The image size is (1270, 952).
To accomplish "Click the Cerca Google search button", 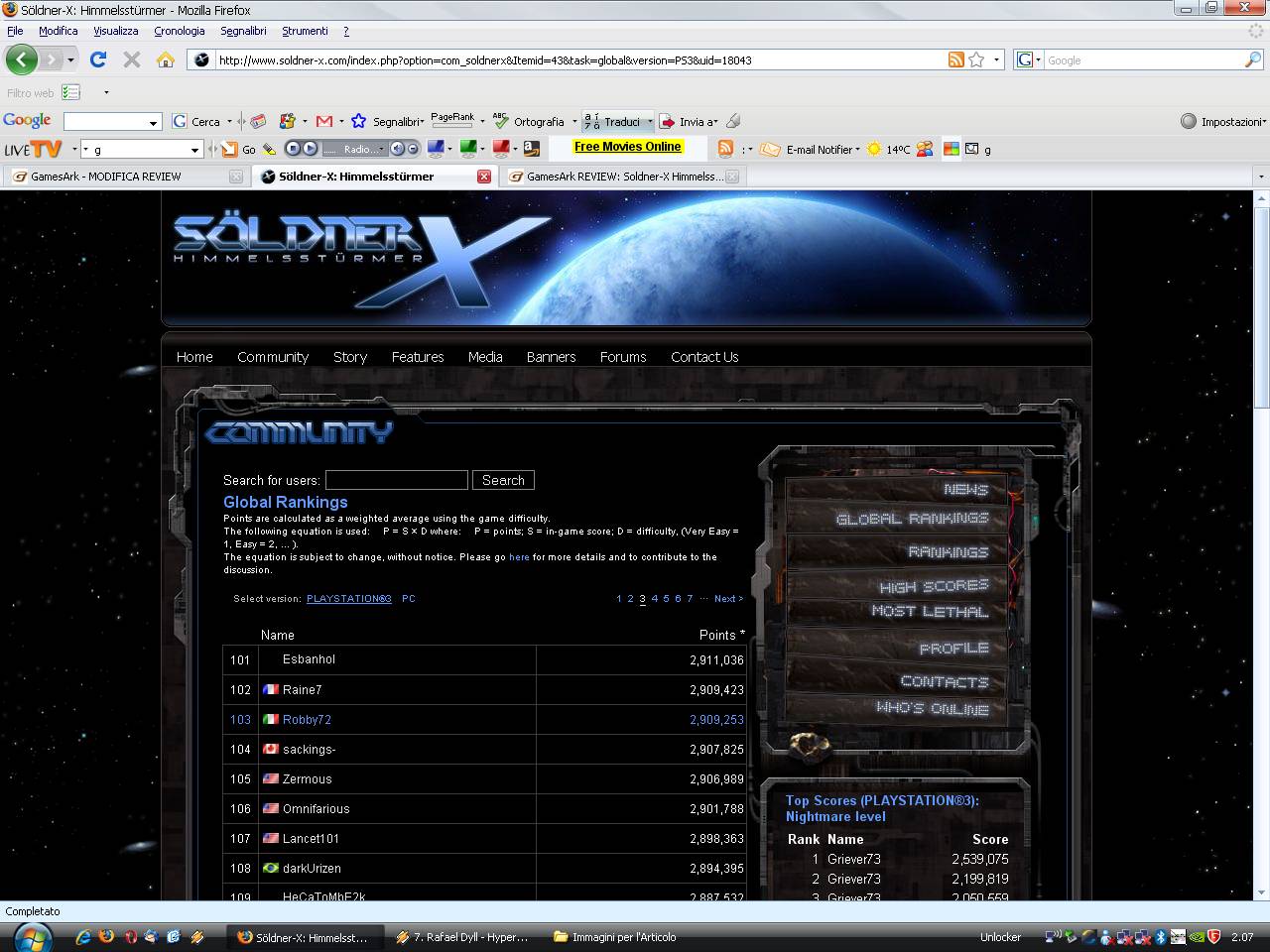I will (196, 121).
